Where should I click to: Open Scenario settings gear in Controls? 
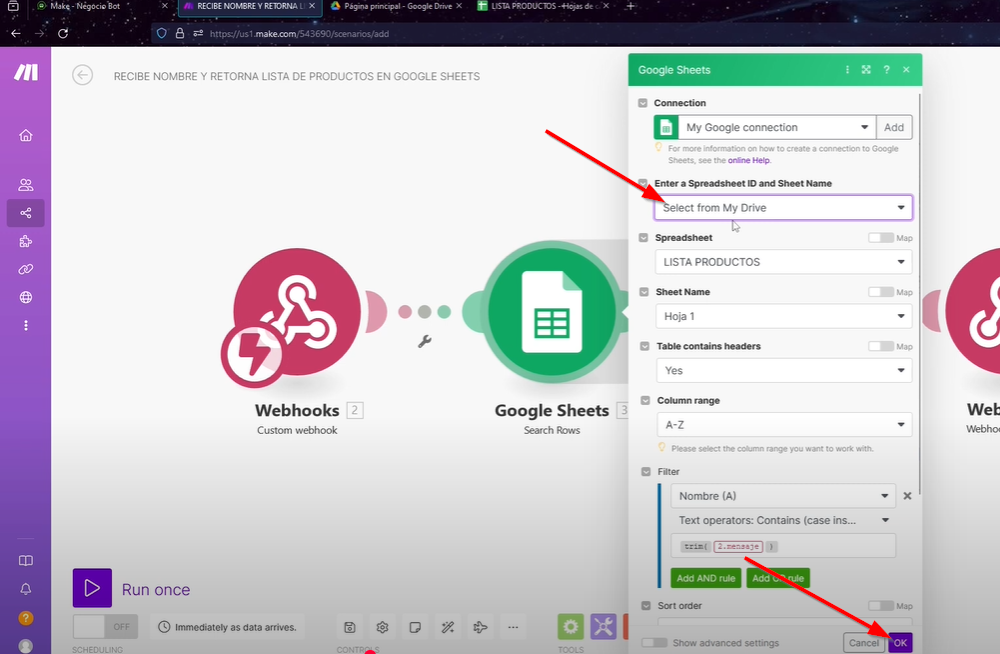(x=383, y=627)
